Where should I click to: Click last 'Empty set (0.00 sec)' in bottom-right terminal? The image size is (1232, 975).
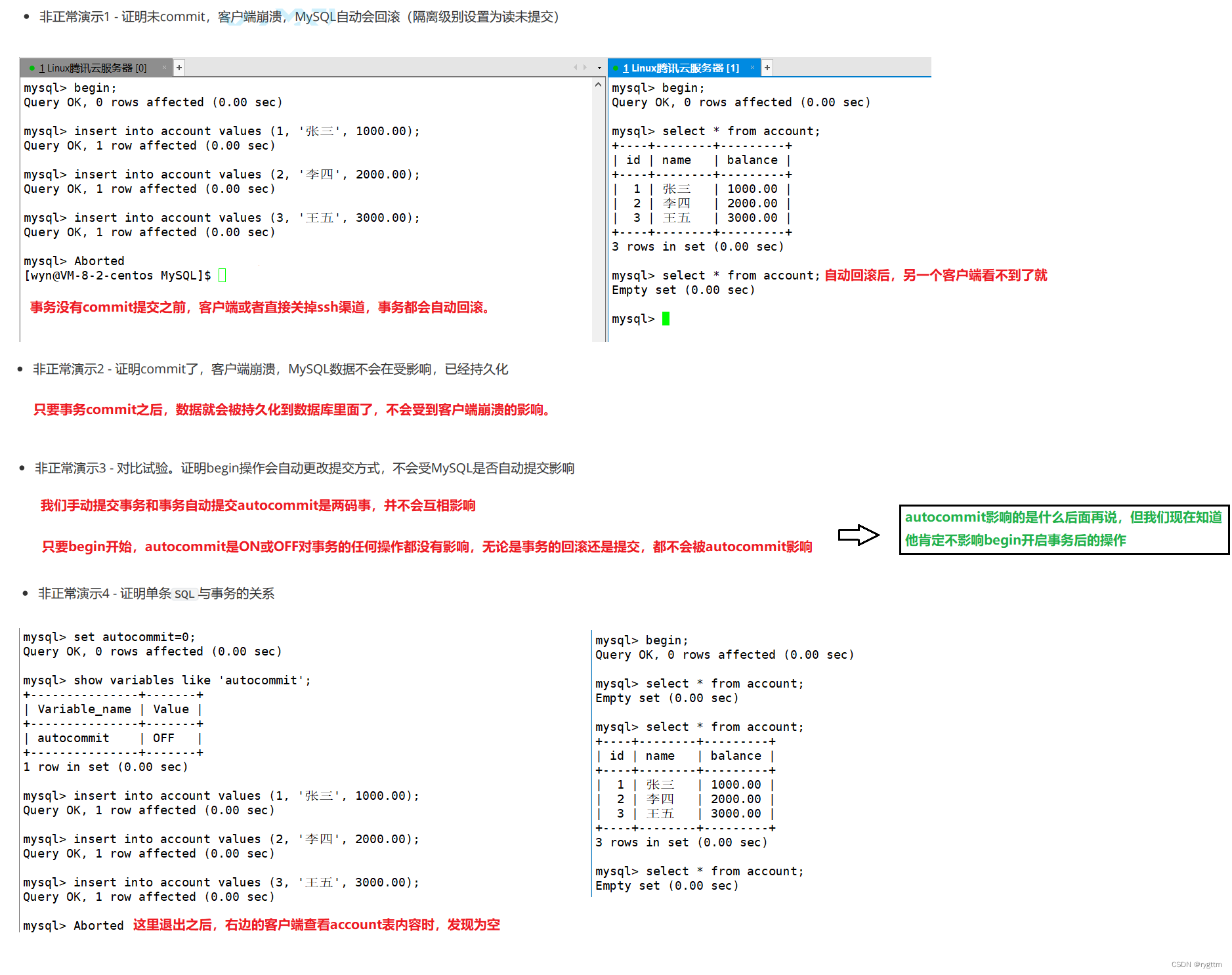click(x=667, y=886)
